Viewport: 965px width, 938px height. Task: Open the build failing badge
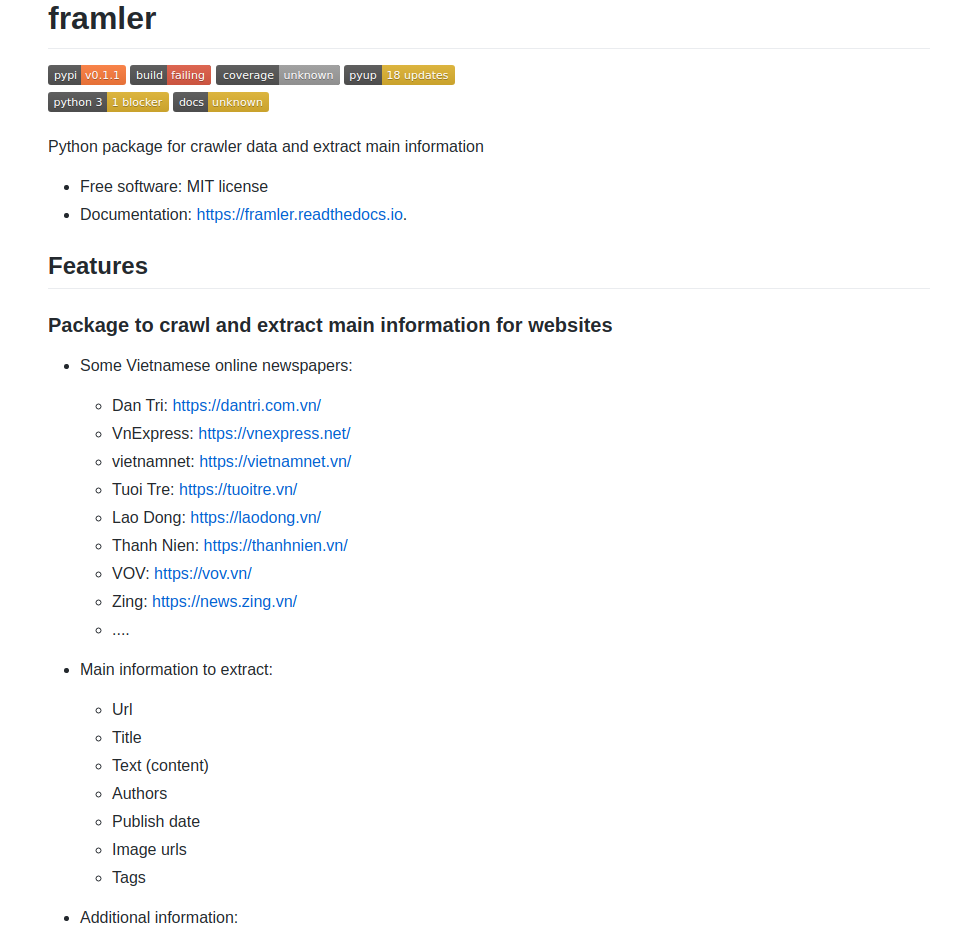170,75
